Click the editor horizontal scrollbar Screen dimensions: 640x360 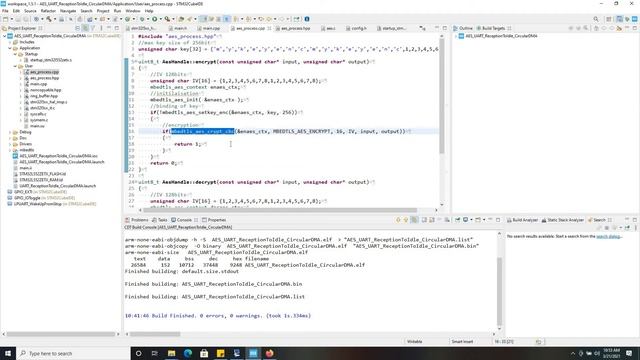click(x=280, y=210)
